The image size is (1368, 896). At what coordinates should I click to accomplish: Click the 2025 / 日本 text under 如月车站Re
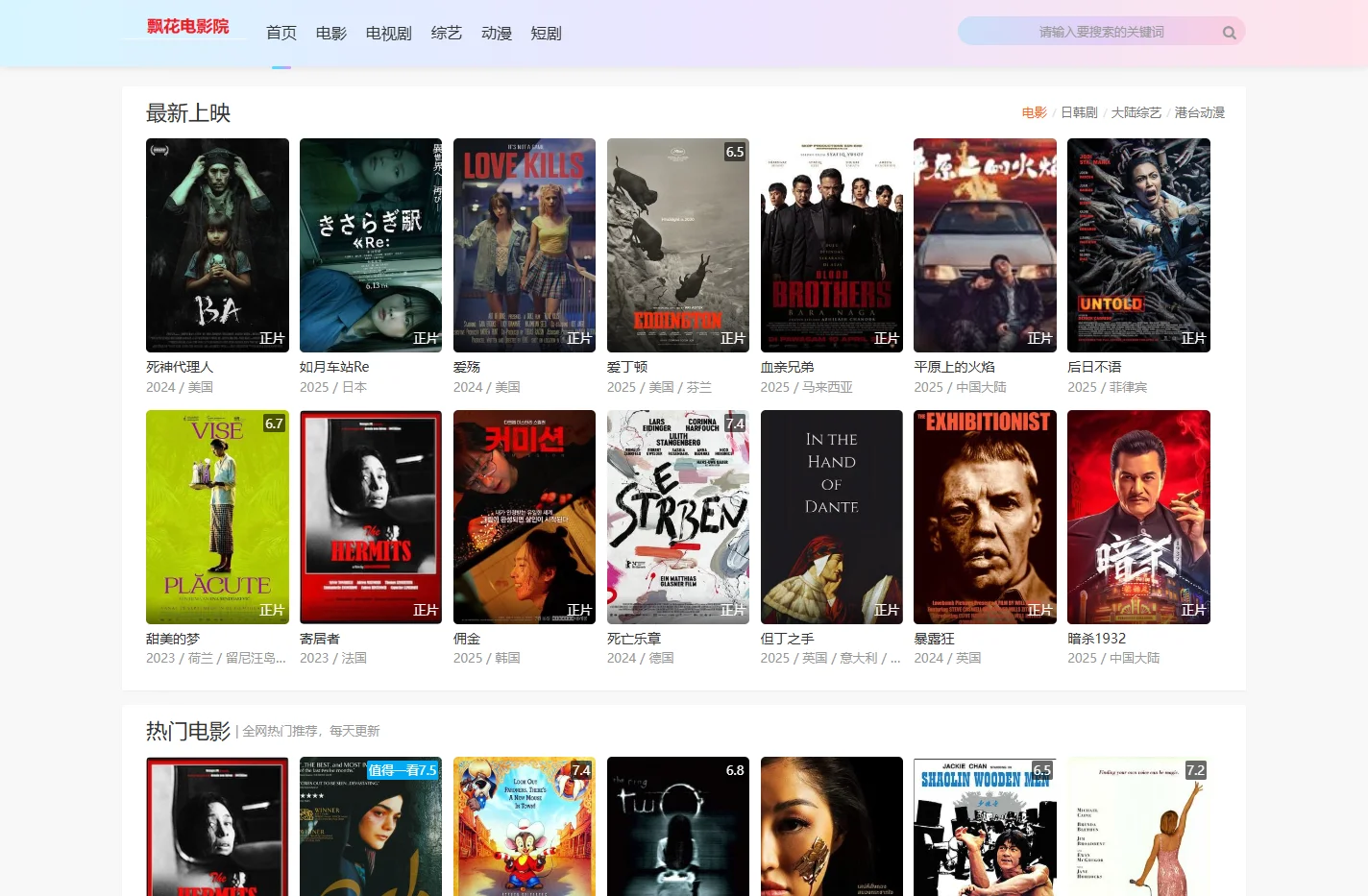pos(333,387)
